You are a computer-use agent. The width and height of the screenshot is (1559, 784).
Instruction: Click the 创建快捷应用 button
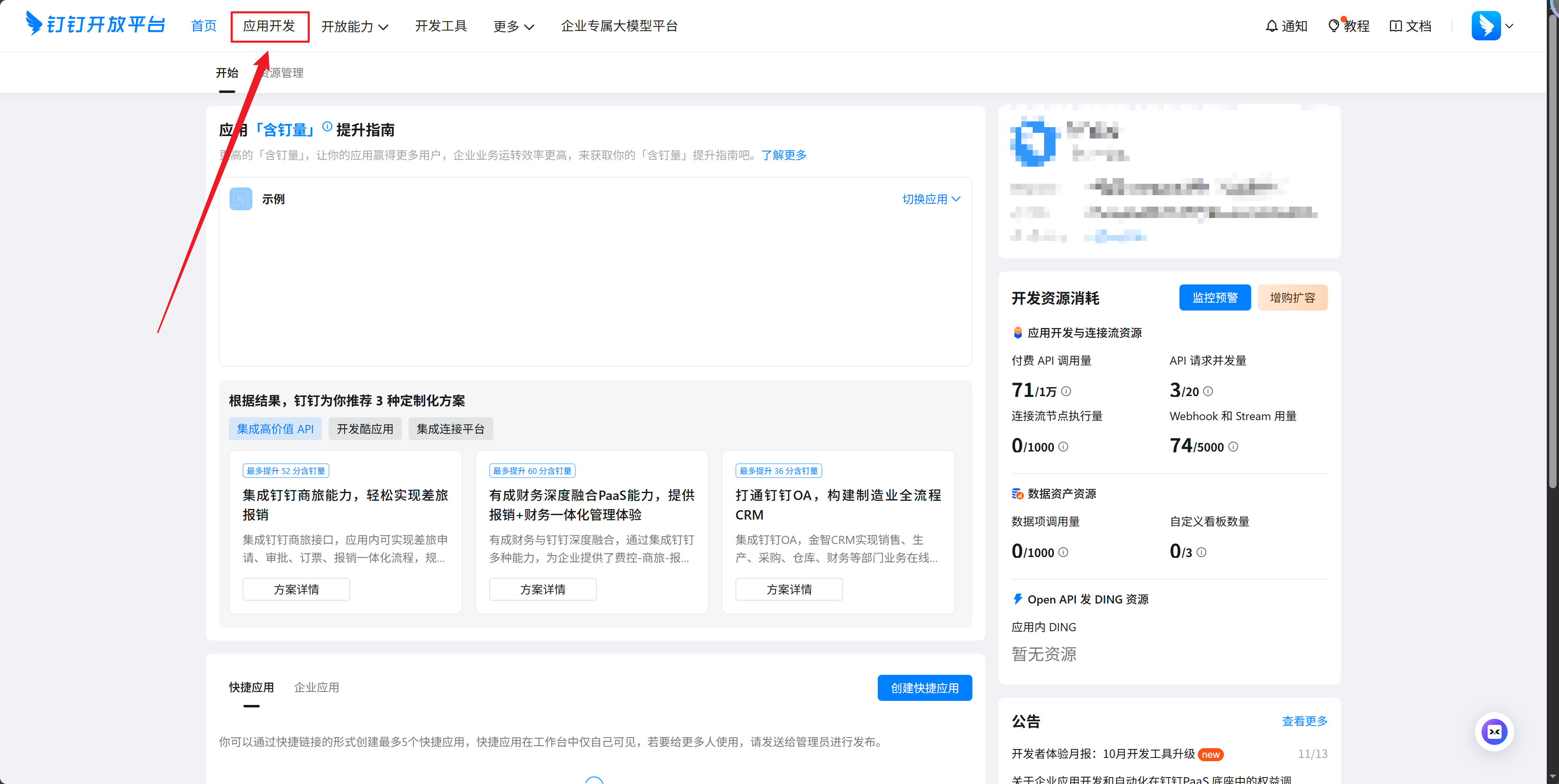pos(924,688)
